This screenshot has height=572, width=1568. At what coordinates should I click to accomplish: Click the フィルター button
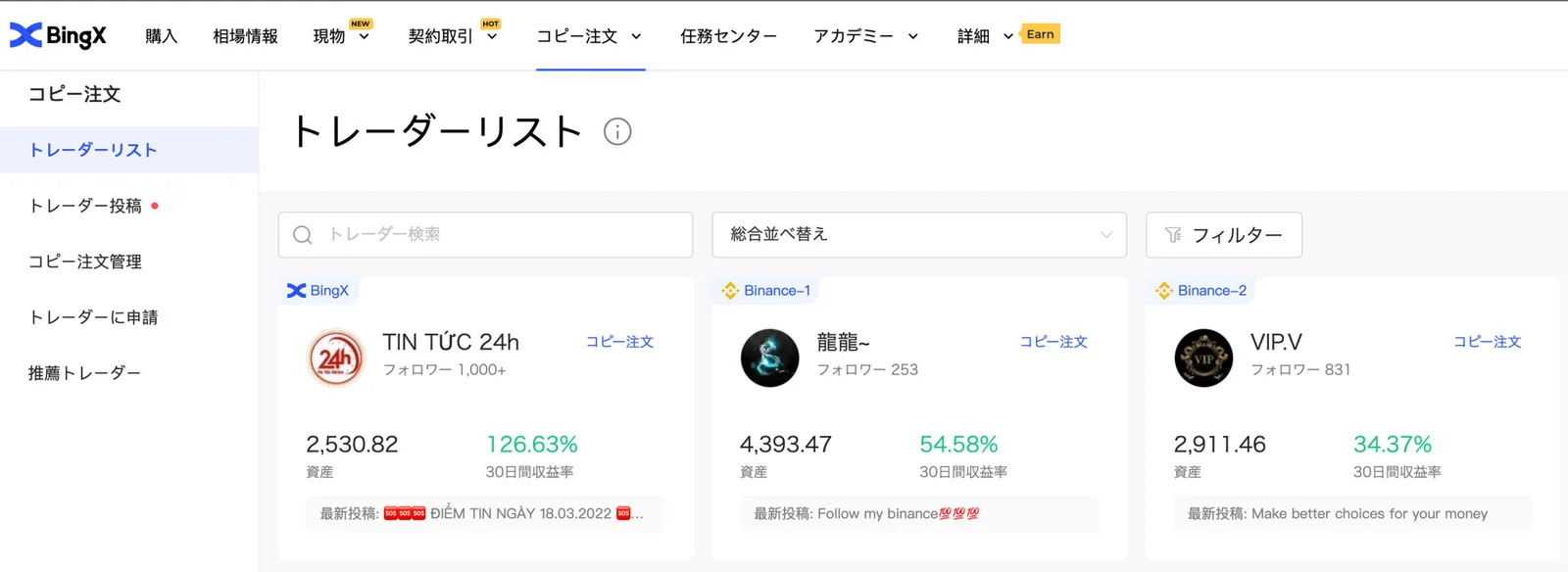(1224, 235)
